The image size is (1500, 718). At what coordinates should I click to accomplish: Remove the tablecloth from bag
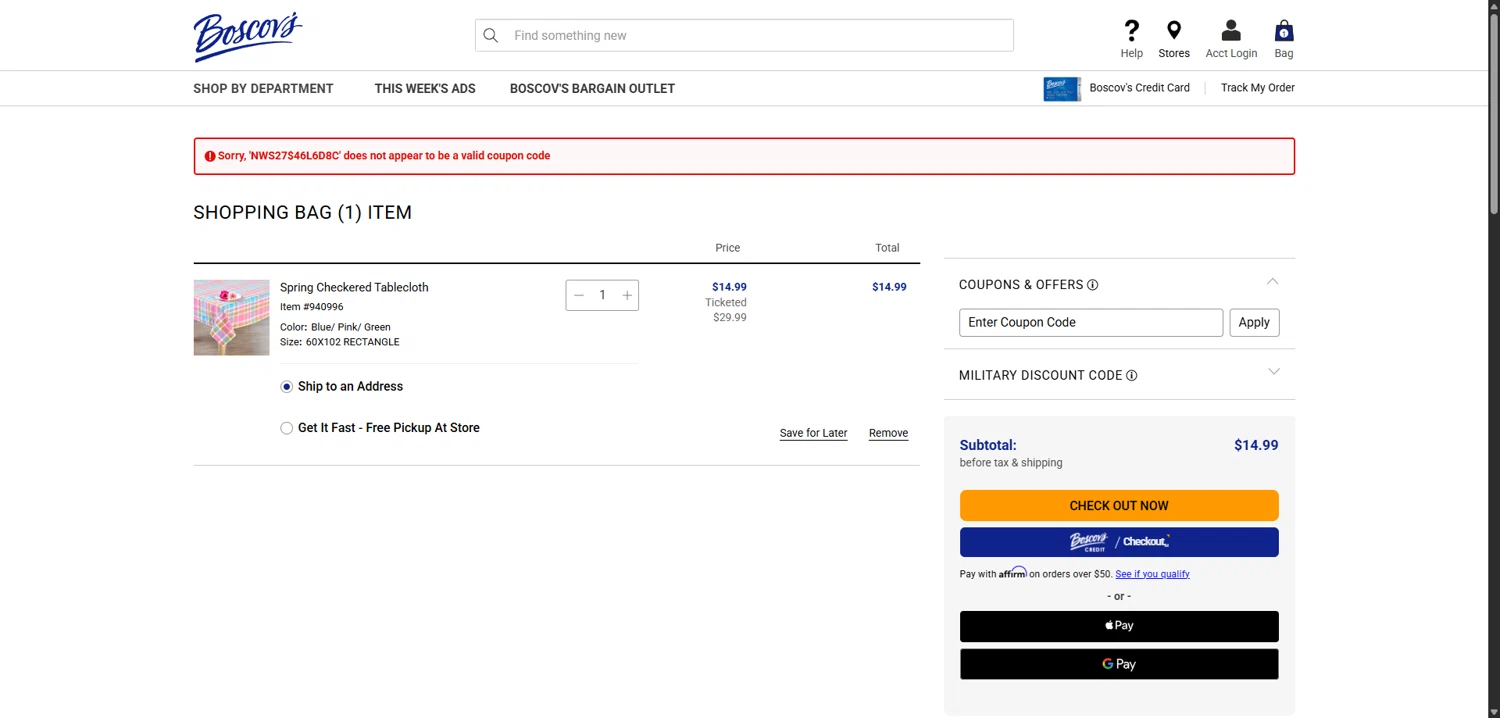point(888,433)
